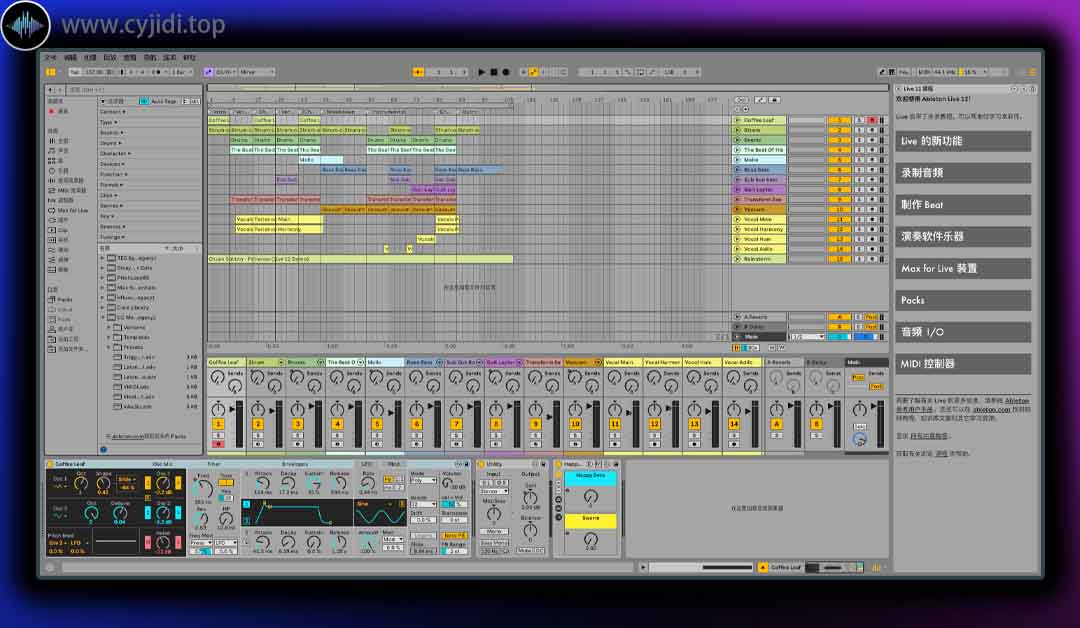The image size is (1080, 628).
Task: Click the Drift envelope display
Action: point(296,514)
